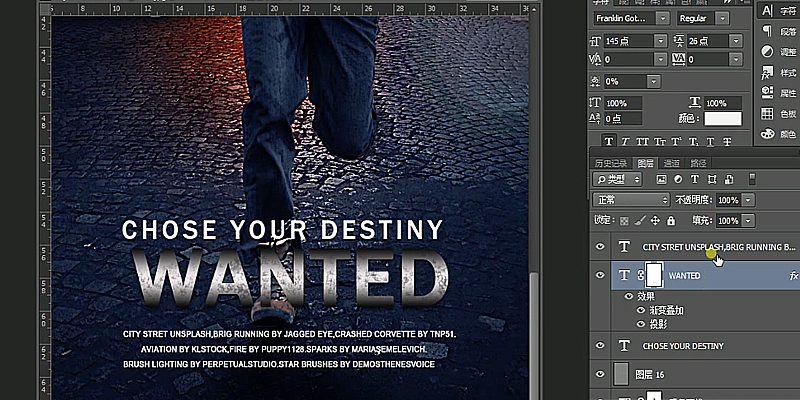Filter layers by smart object icon

point(729,179)
